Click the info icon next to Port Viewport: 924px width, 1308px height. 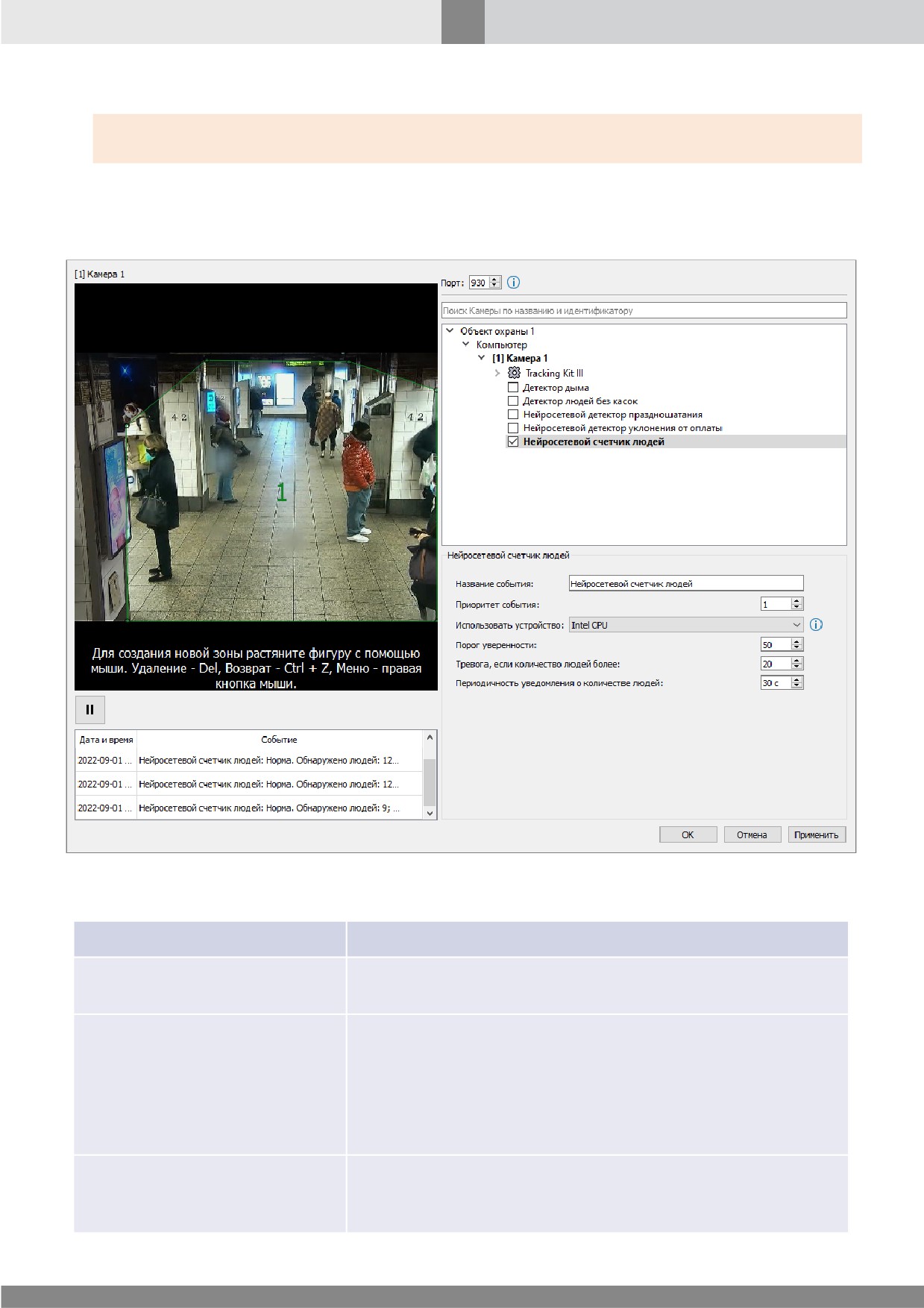[x=513, y=283]
